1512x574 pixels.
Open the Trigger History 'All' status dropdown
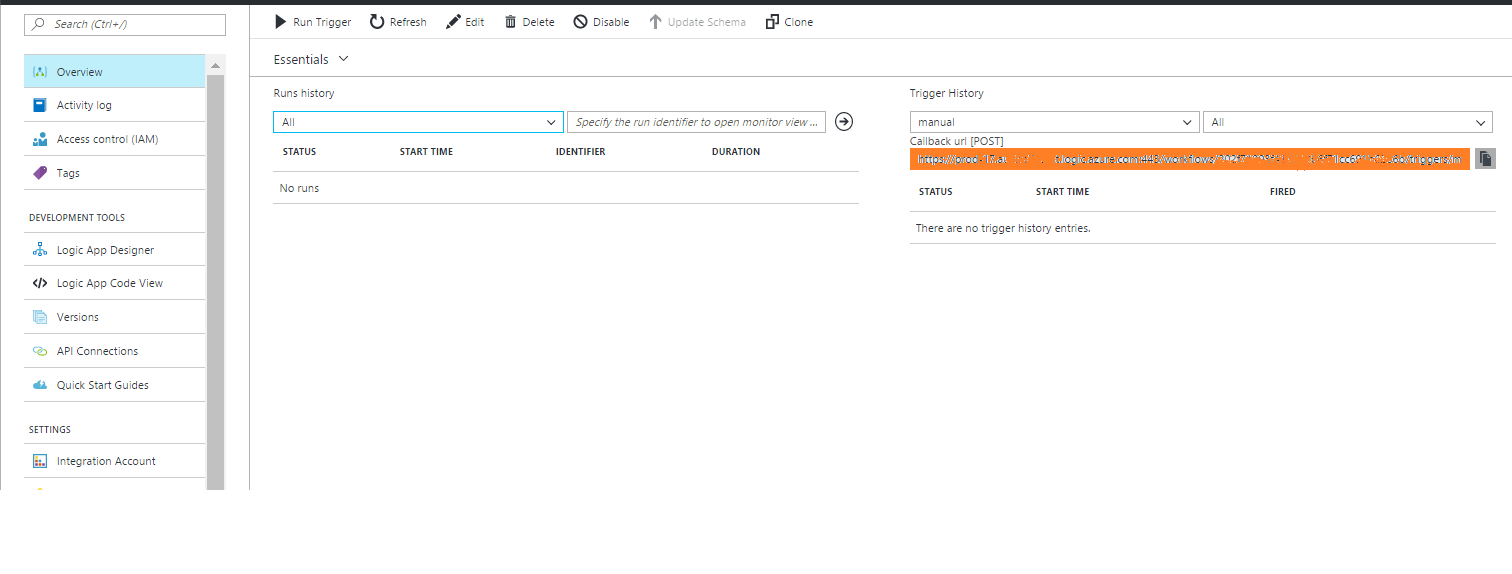pos(1348,122)
